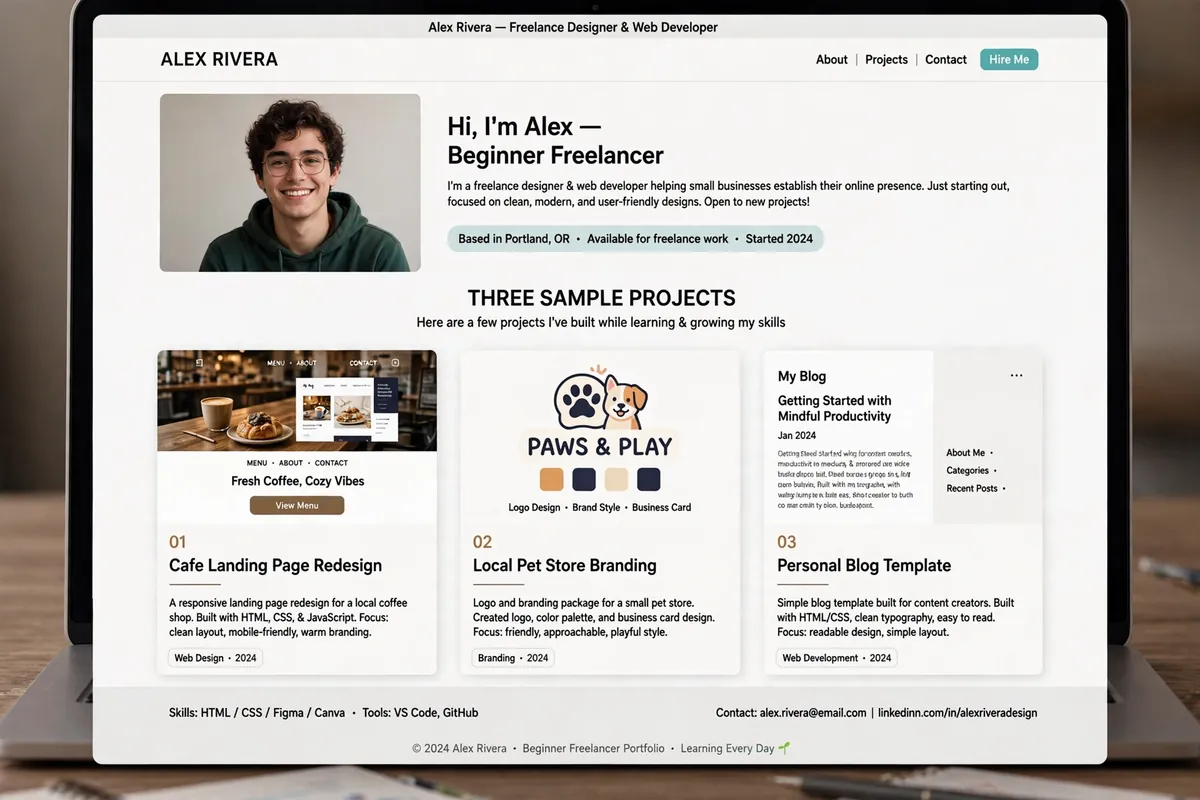1200x800 pixels.
Task: Select the orange Paws & Play color swatch
Action: pos(552,479)
